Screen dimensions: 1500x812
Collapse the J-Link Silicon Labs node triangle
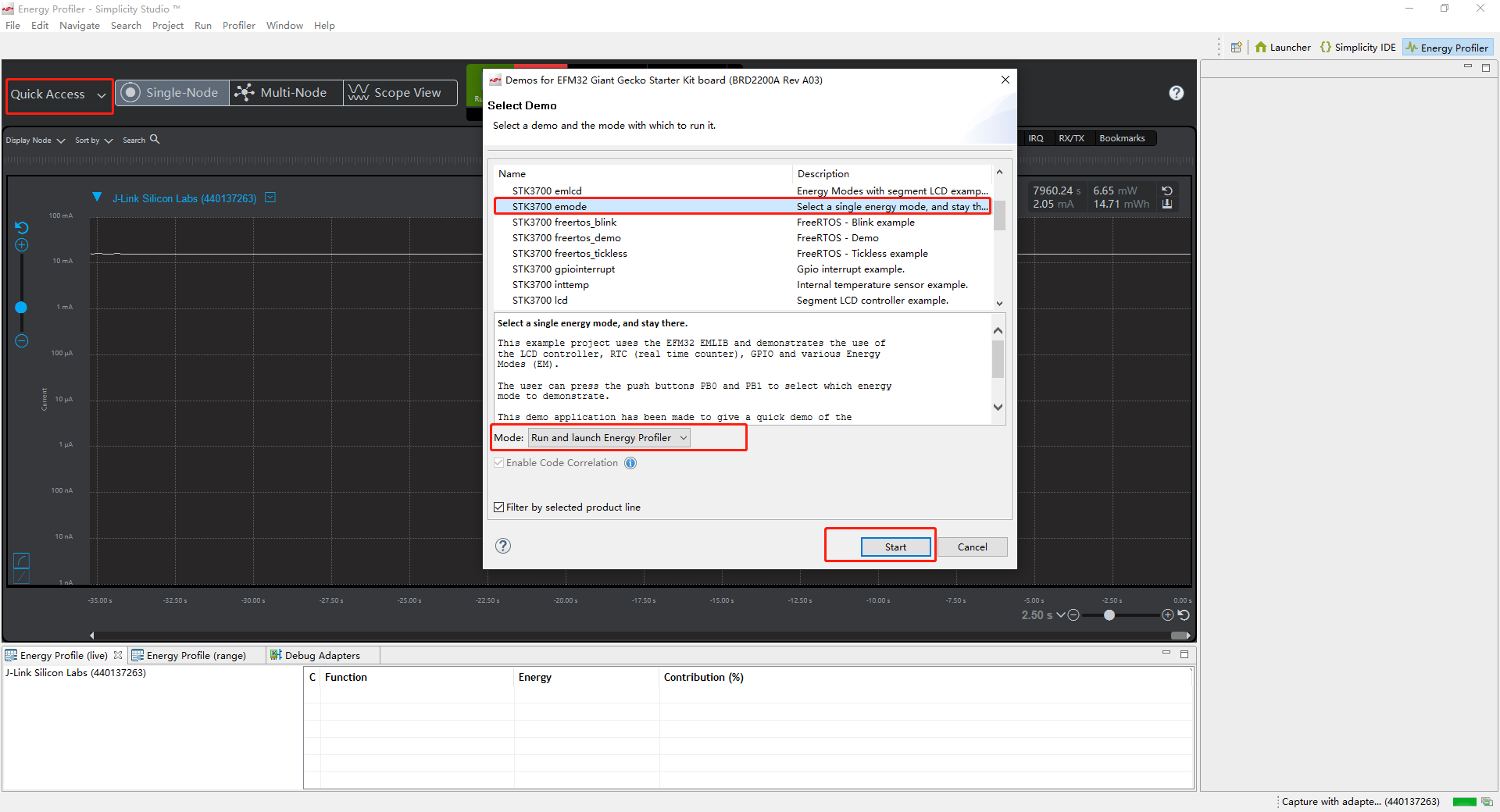click(97, 198)
